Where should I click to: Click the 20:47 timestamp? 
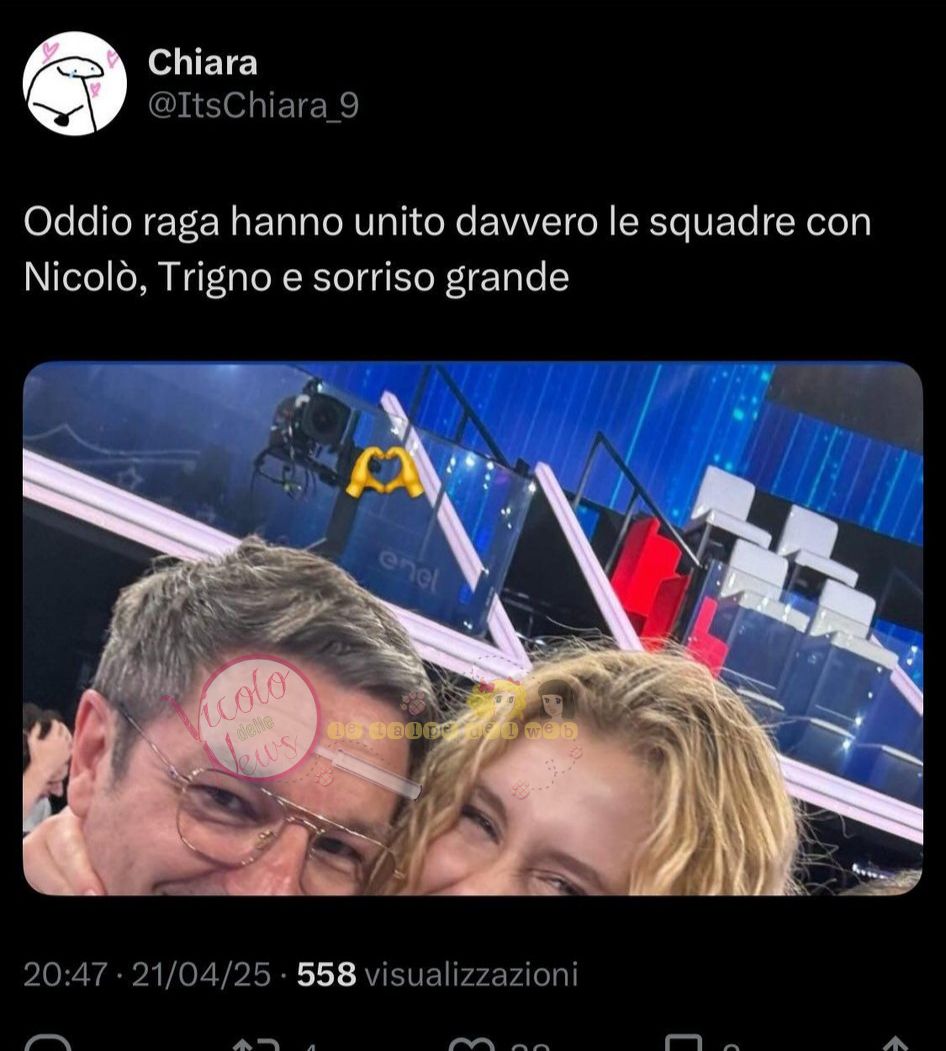[x=65, y=974]
